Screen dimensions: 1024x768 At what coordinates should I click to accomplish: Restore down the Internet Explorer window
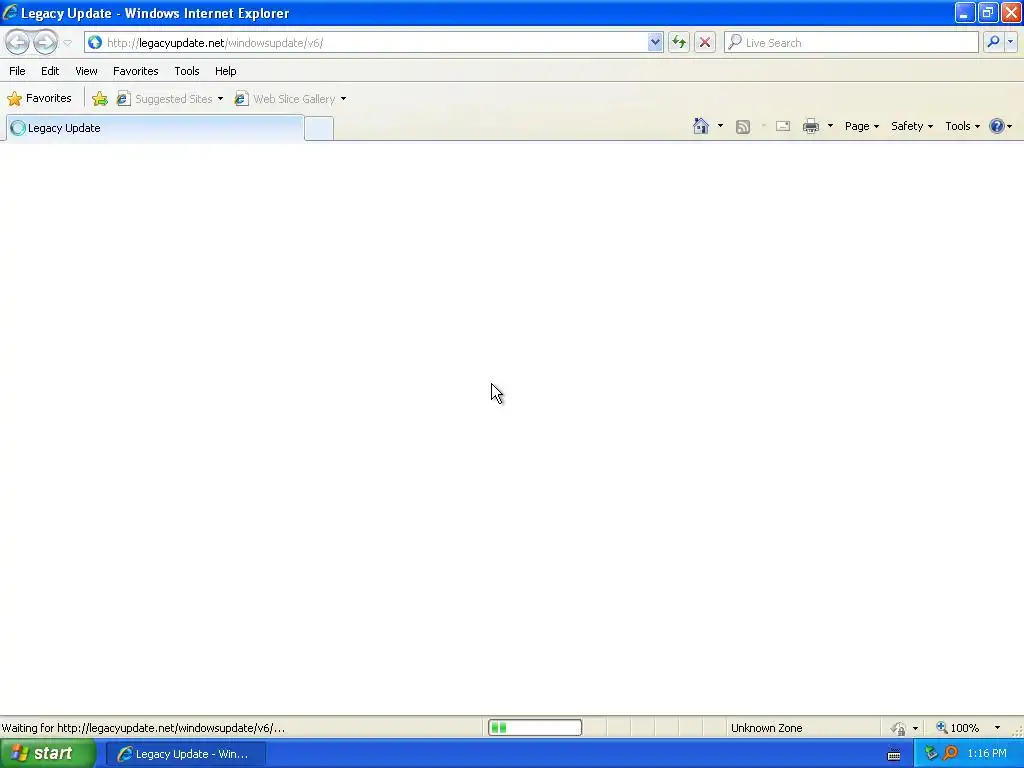pyautogui.click(x=988, y=12)
